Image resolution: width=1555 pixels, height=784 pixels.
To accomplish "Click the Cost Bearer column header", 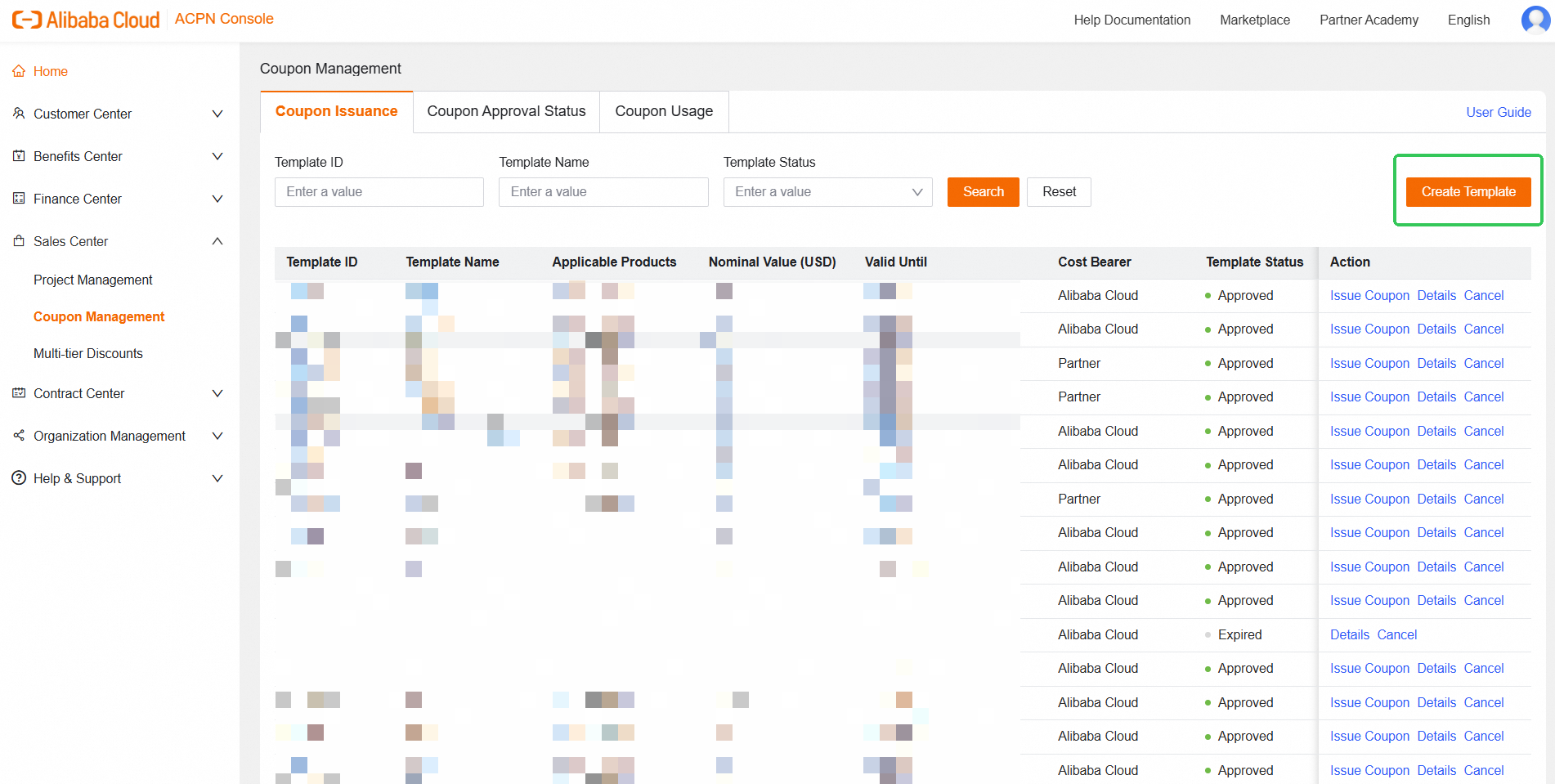I will [1095, 262].
